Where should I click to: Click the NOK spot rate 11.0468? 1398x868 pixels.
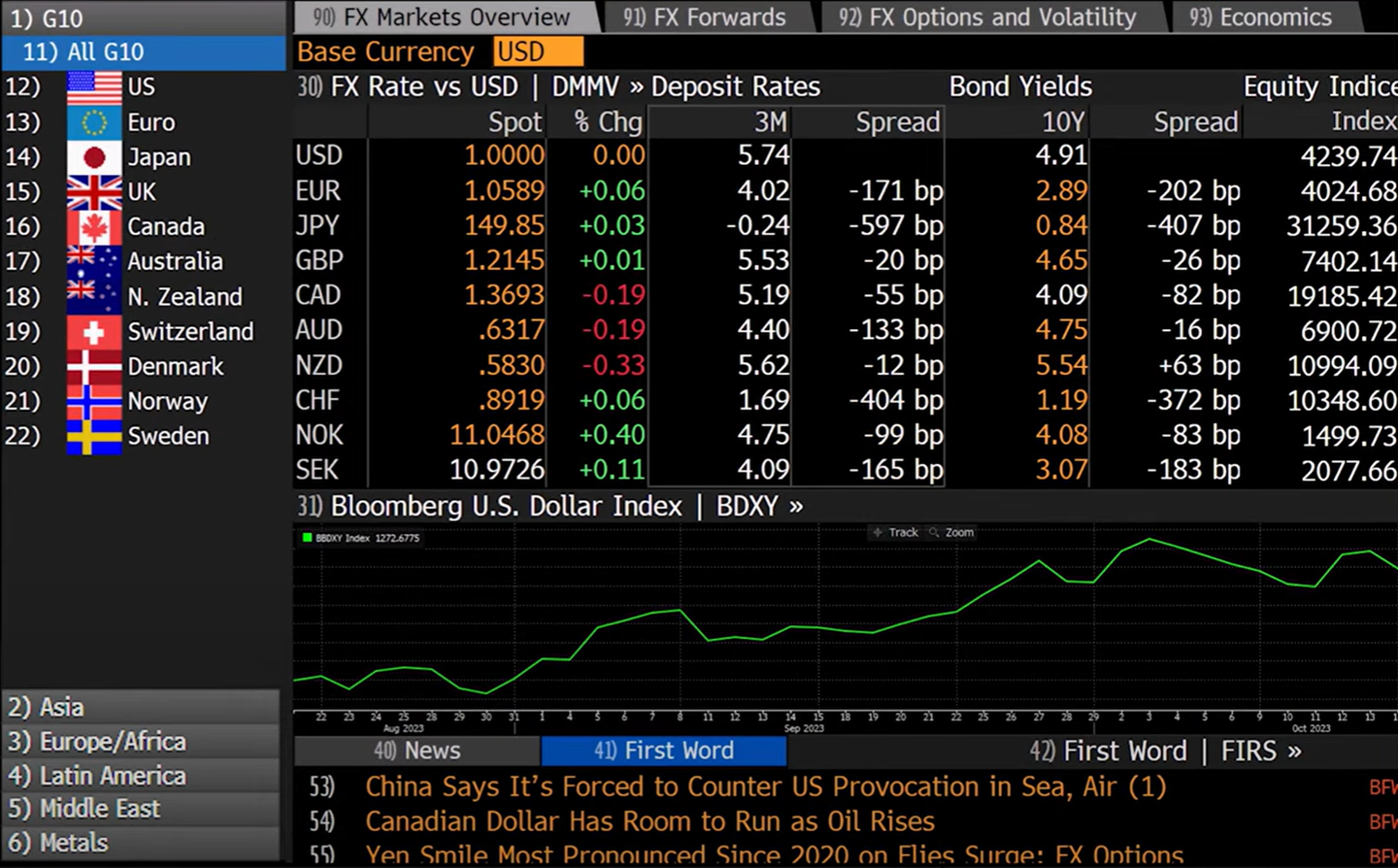click(x=497, y=436)
